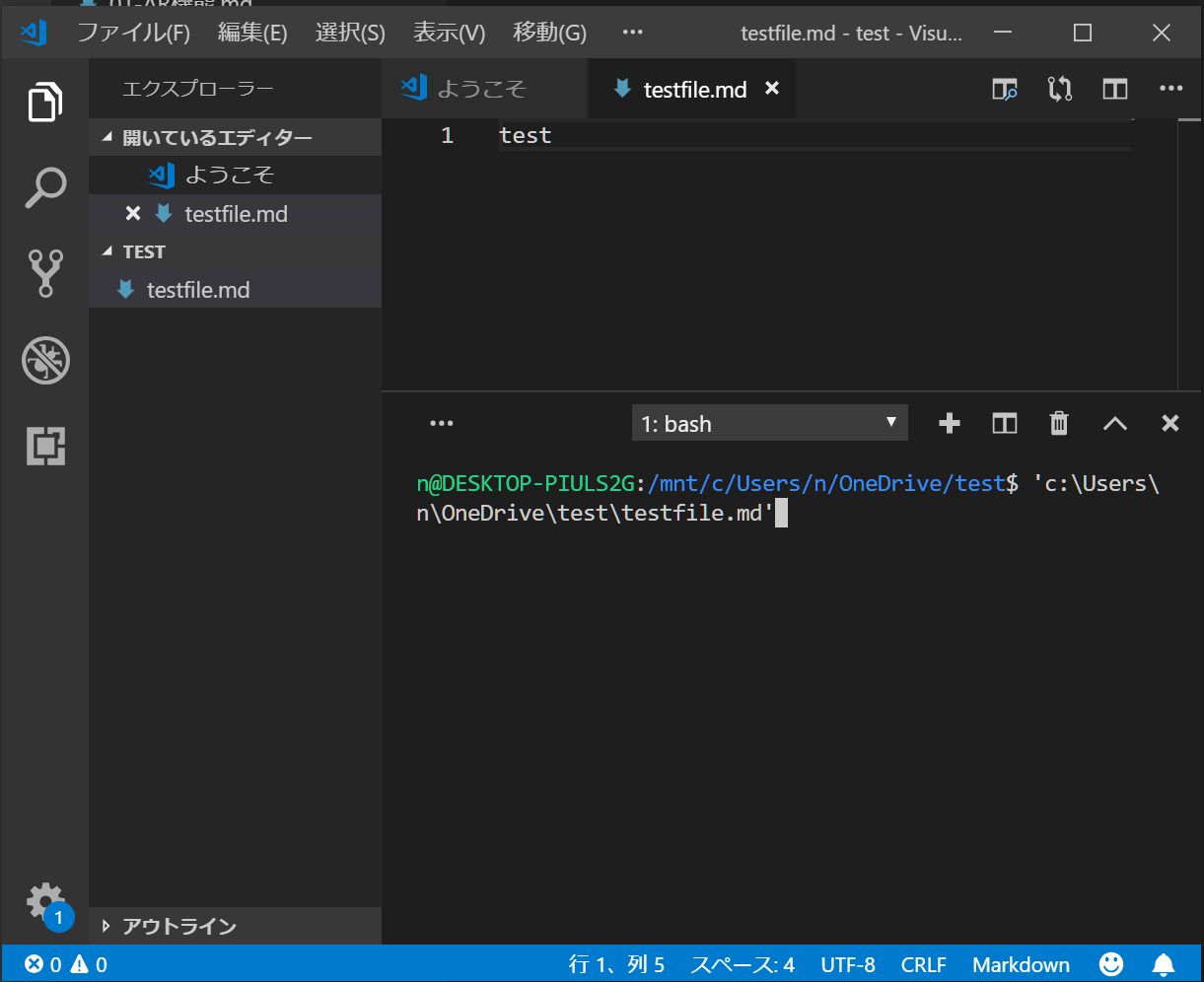Screen dimensions: 1204x982
Task: Select testfile.md under TEST folder
Action: pos(235,290)
